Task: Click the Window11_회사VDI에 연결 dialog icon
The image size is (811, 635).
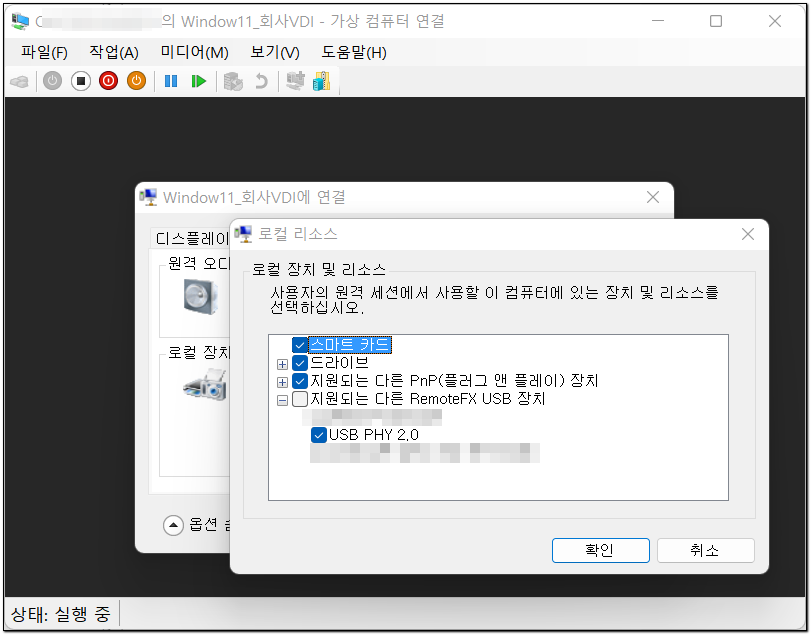Action: click(148, 197)
